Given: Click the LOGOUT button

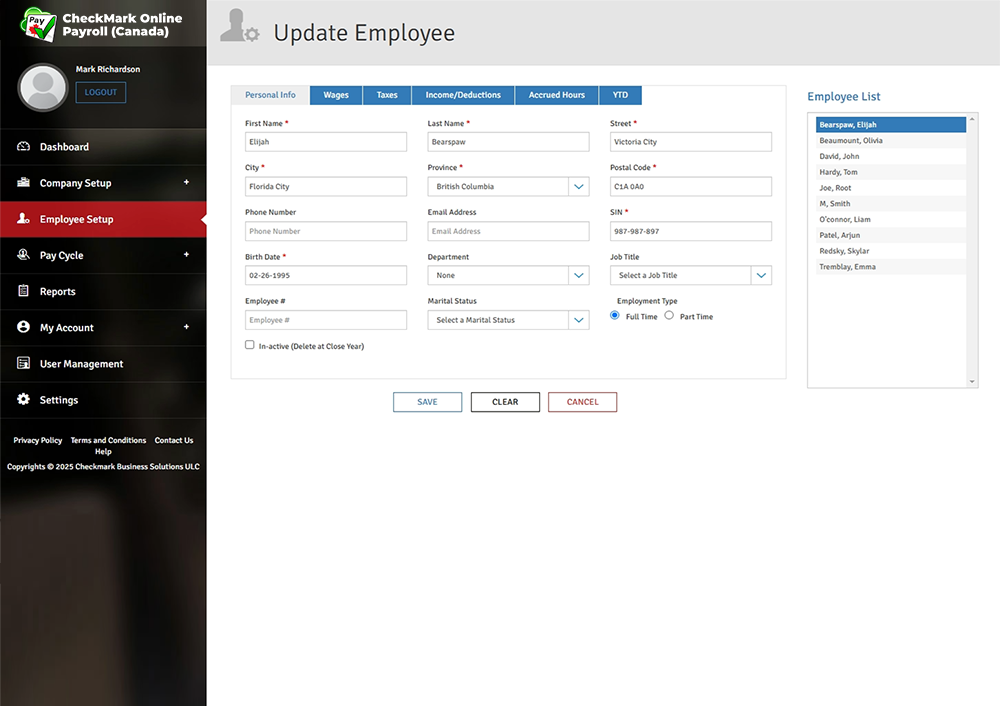Looking at the screenshot, I should click(x=101, y=92).
